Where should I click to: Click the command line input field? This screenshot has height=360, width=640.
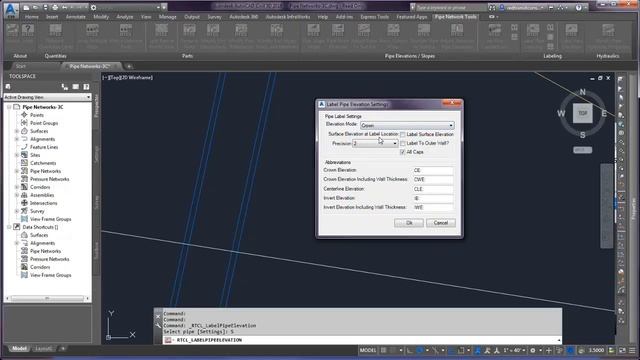point(361,340)
